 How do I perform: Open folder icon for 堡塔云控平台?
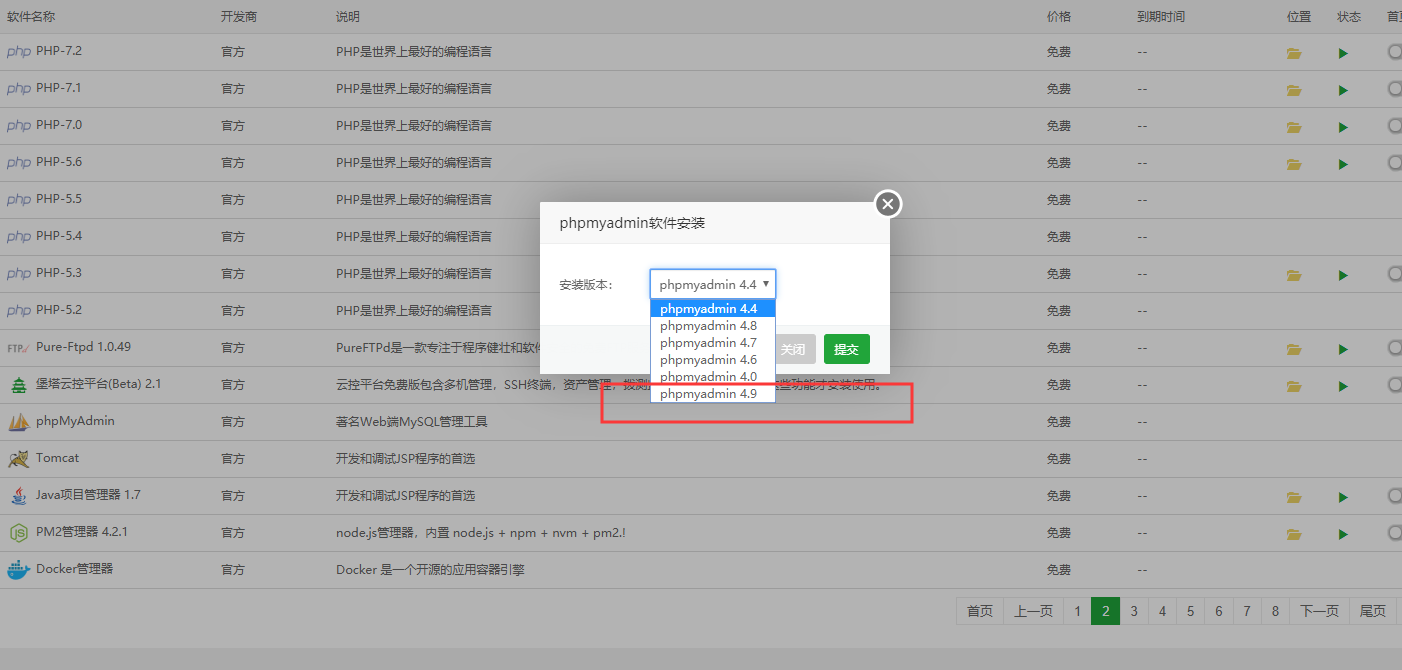[x=1294, y=386]
